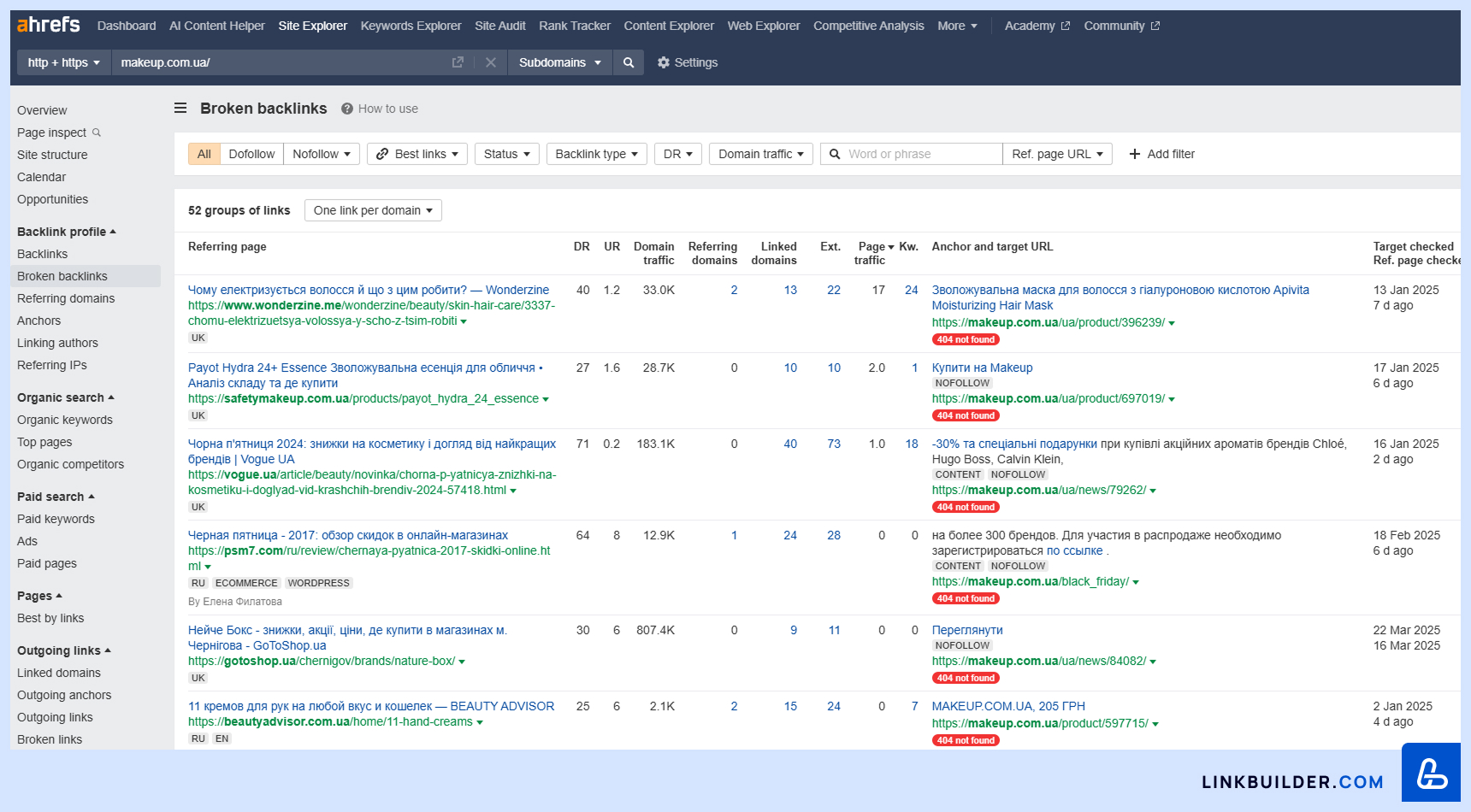The height and width of the screenshot is (812, 1471).
Task: Open the Subdomains mode dropdown
Action: point(560,62)
